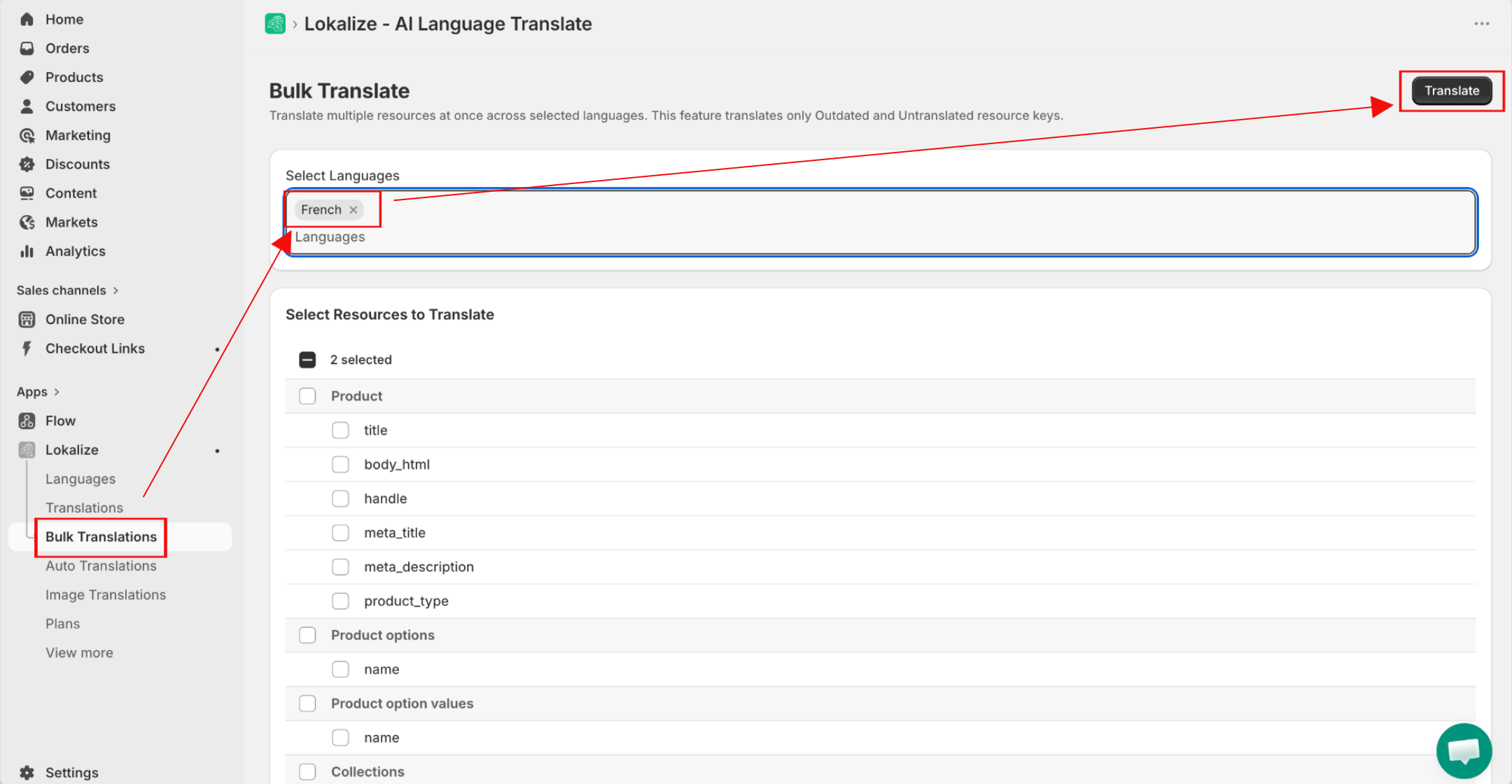Click the Products tag icon
The width and height of the screenshot is (1512, 784).
27,77
